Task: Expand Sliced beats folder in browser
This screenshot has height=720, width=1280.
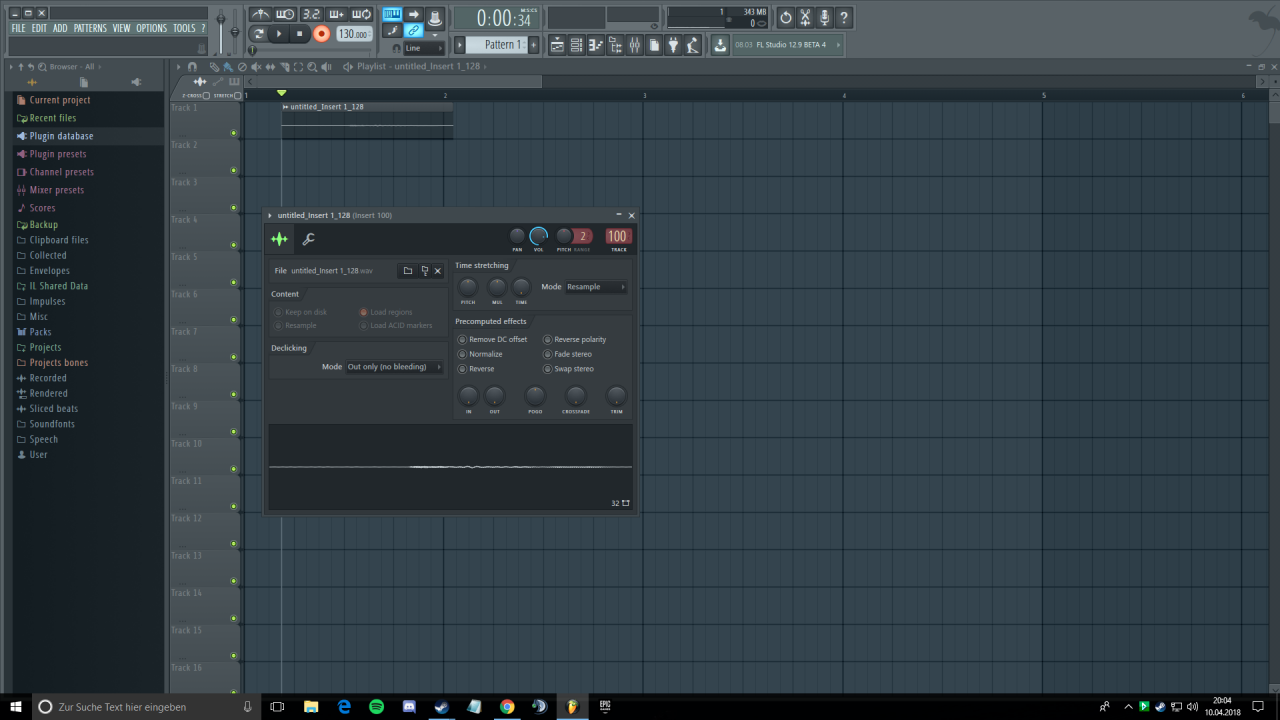Action: coord(53,409)
